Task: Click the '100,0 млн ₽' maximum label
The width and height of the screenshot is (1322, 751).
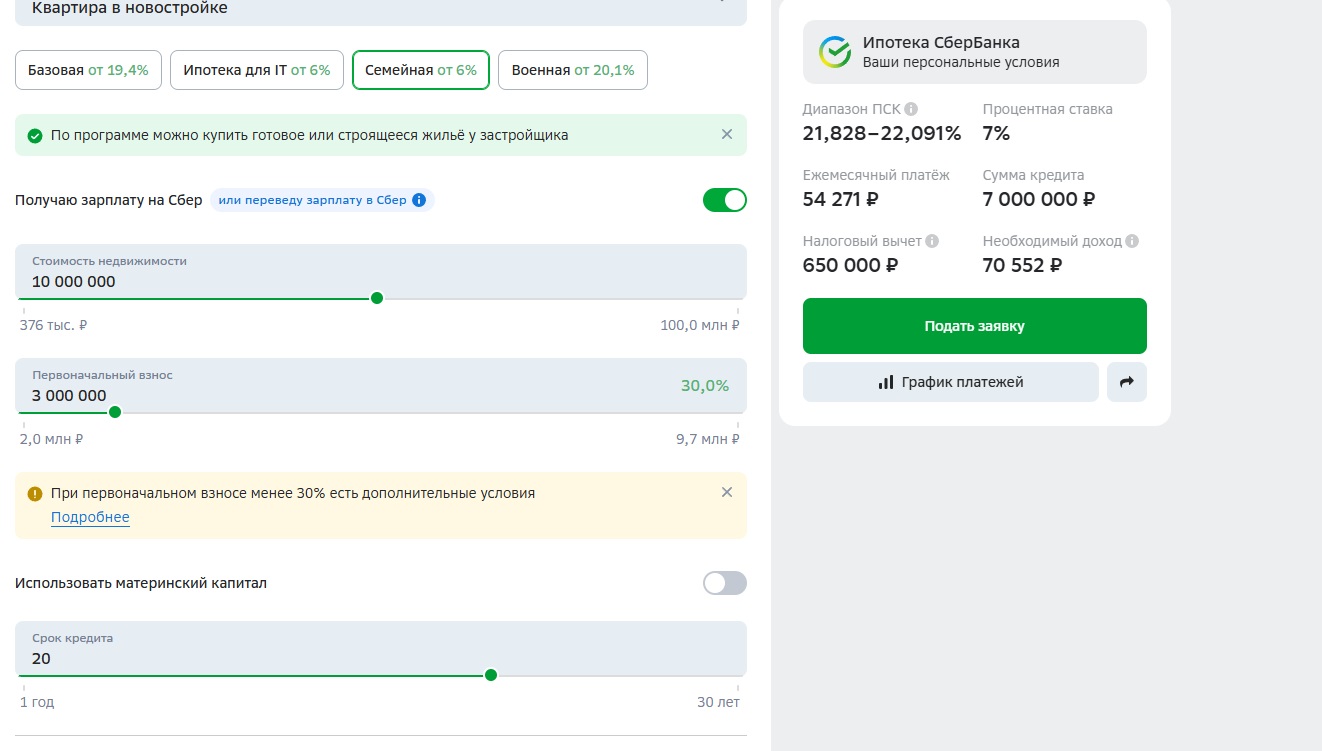Action: (700, 325)
